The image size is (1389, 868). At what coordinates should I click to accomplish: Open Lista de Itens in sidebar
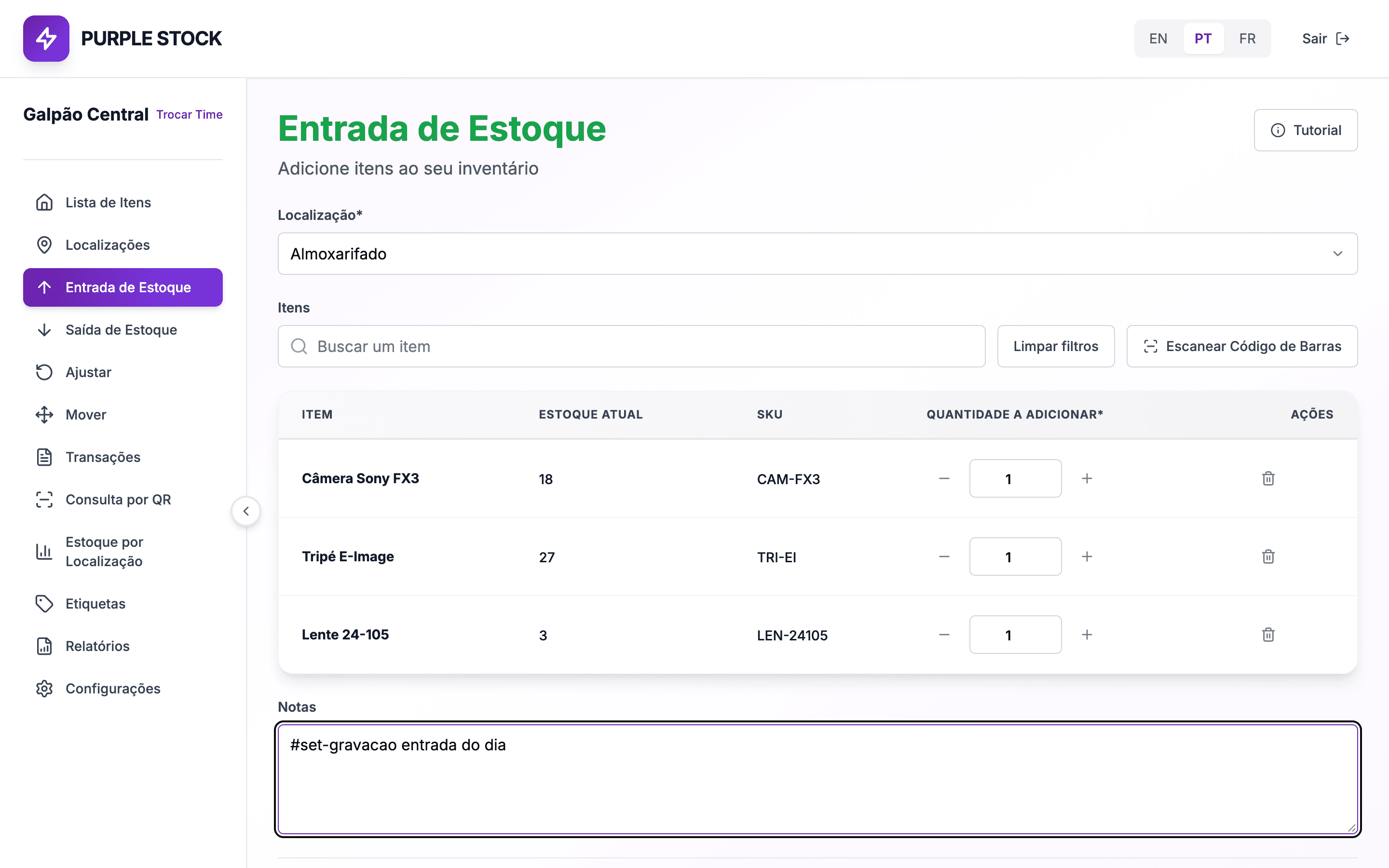pos(123,203)
